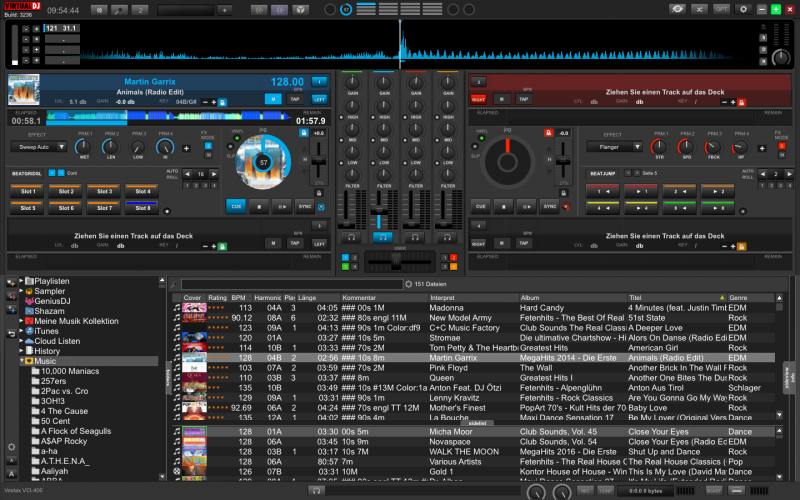
Task: Expand the iTunes tree node
Action: (x=21, y=331)
